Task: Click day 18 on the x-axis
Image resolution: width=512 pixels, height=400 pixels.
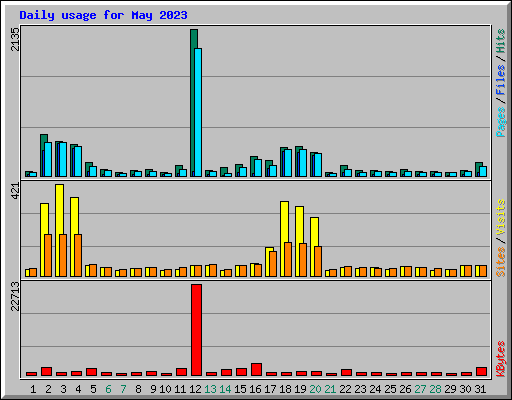Action: pos(285,389)
